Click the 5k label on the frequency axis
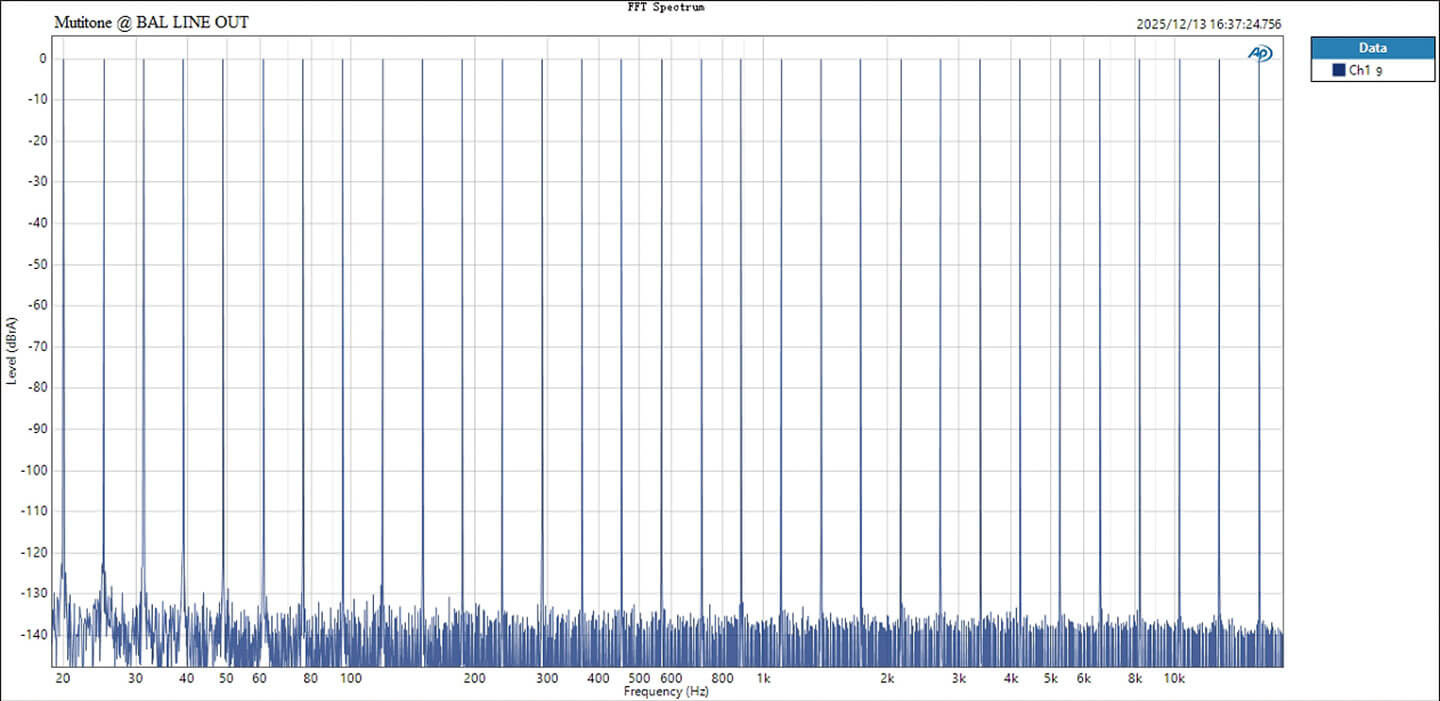The height and width of the screenshot is (701, 1440). click(1051, 679)
